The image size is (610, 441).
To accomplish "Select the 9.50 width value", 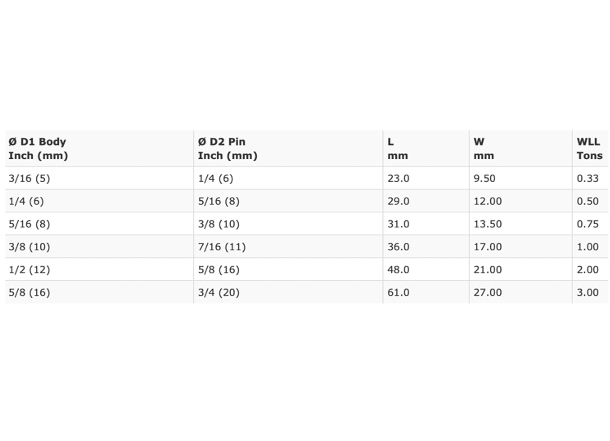I will [484, 178].
